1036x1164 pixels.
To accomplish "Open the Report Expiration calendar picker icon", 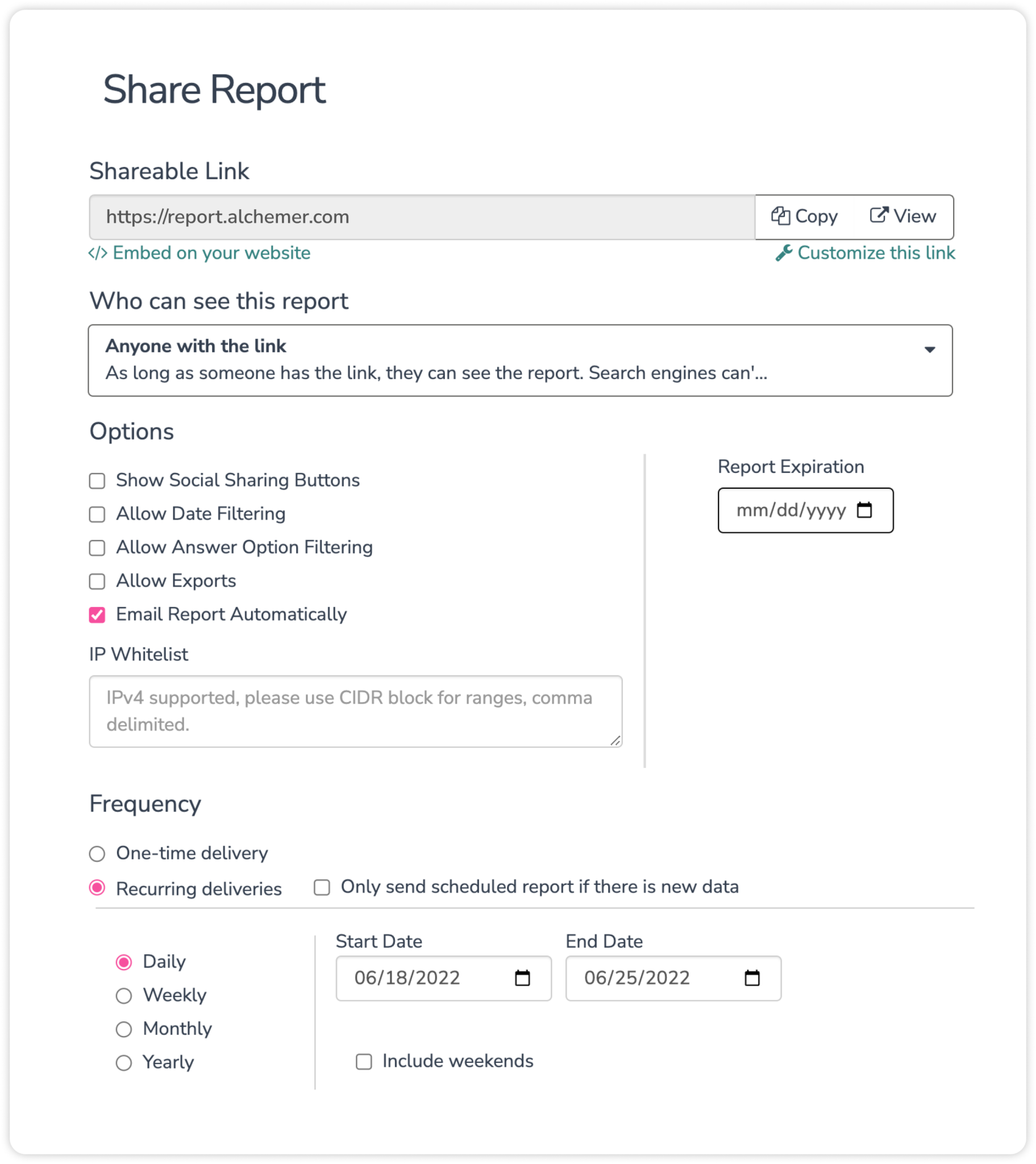I will pyautogui.click(x=865, y=510).
